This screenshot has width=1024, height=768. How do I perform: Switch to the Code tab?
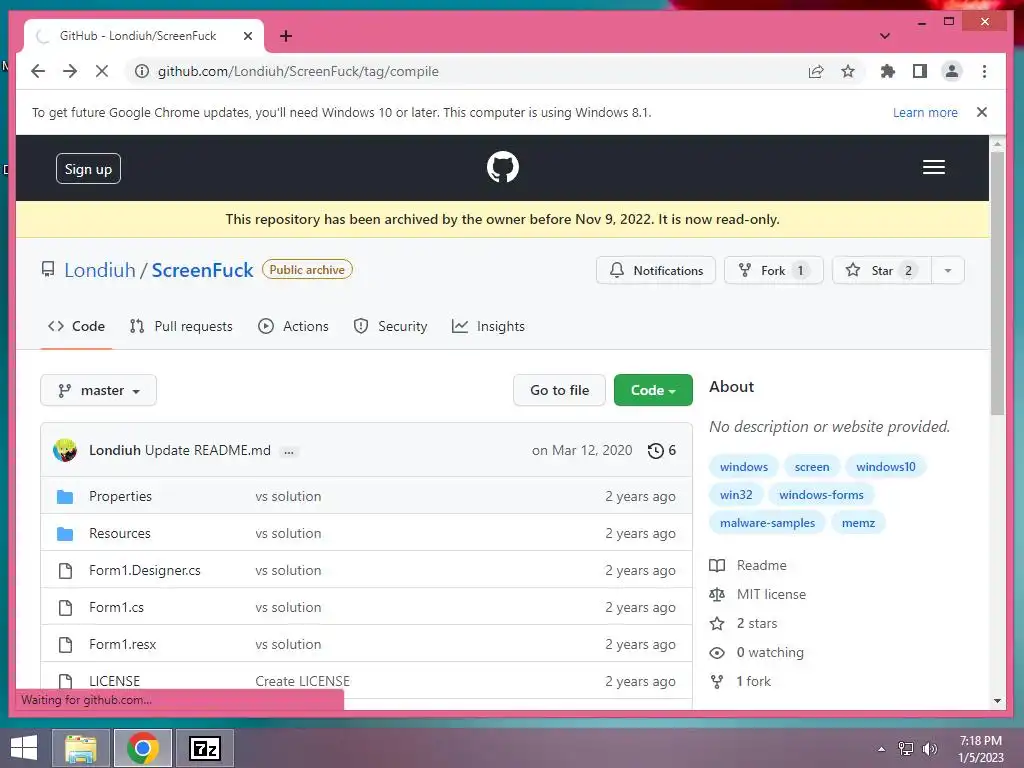tap(76, 326)
